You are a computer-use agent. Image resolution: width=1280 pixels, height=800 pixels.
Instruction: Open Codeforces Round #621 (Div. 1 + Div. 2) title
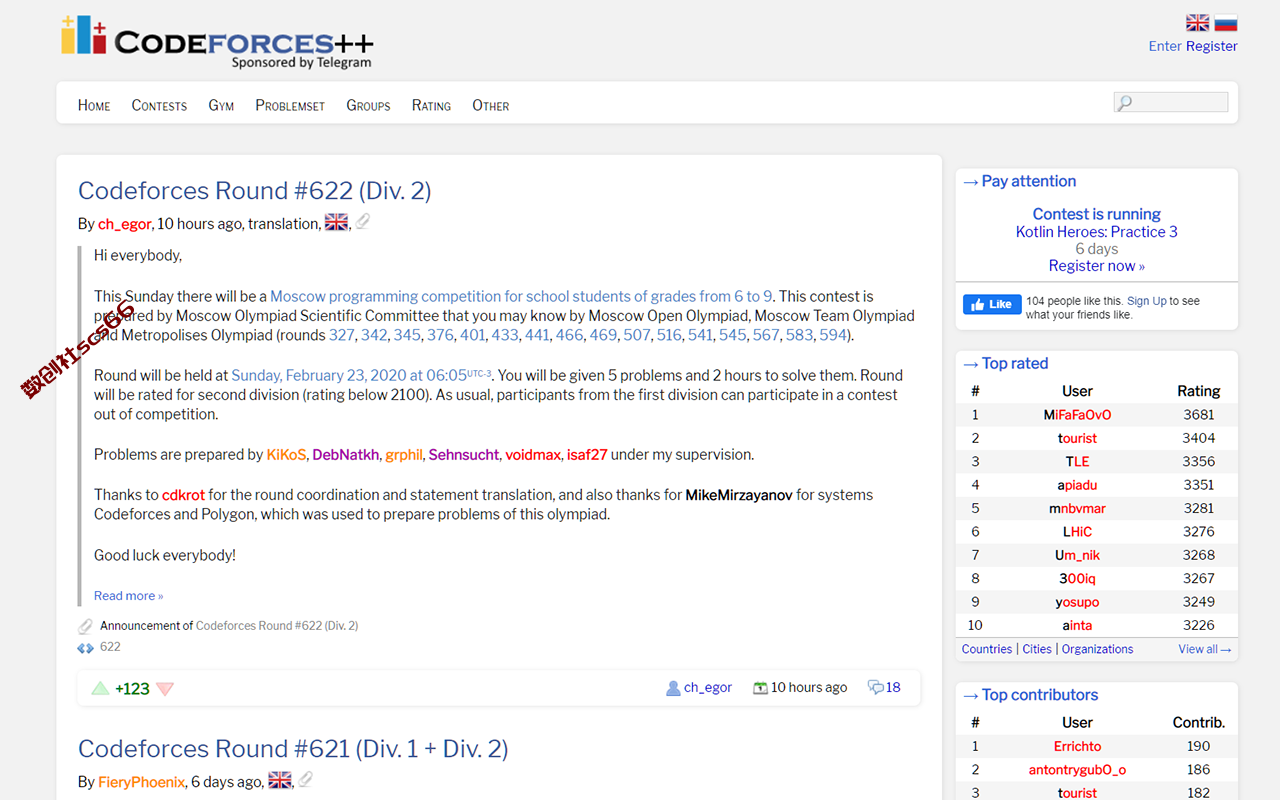pos(293,748)
